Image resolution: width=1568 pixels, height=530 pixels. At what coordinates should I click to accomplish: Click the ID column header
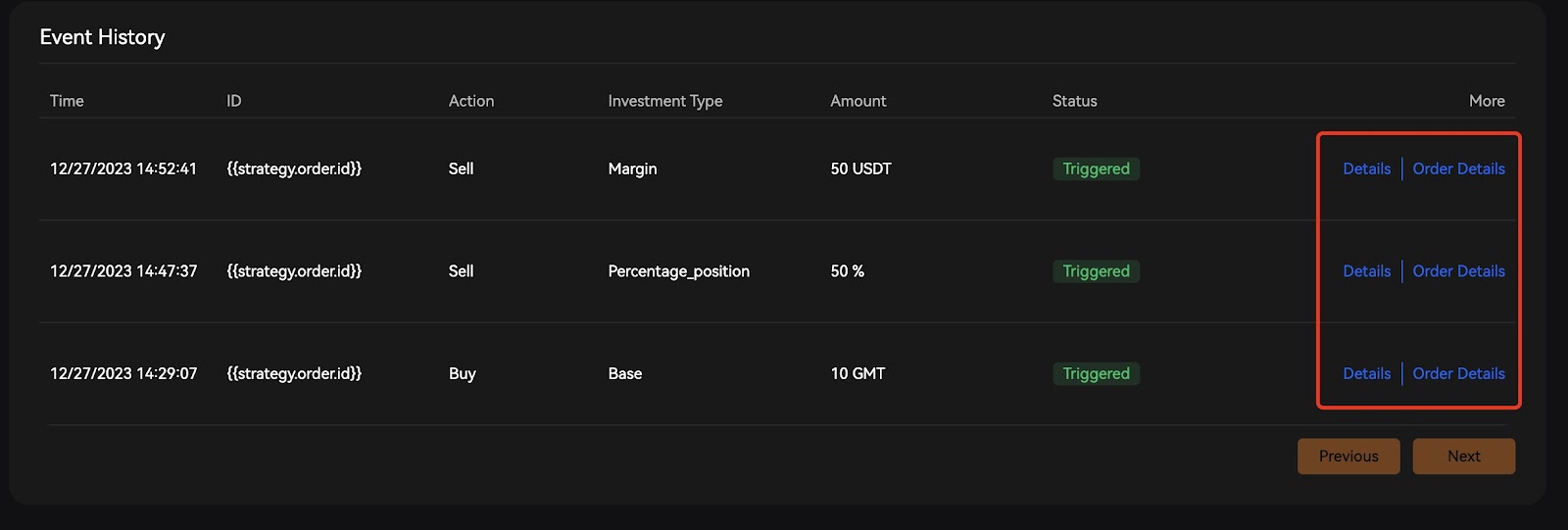pyautogui.click(x=234, y=101)
